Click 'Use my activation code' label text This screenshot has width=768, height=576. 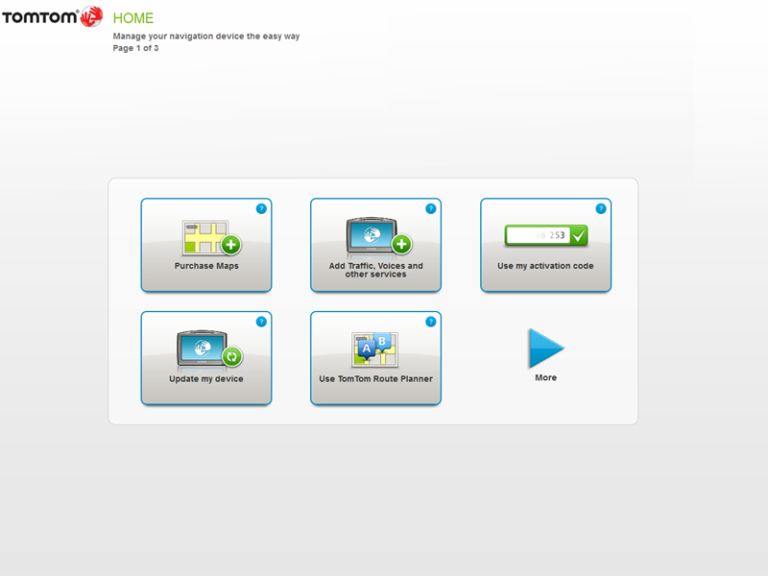(x=546, y=266)
